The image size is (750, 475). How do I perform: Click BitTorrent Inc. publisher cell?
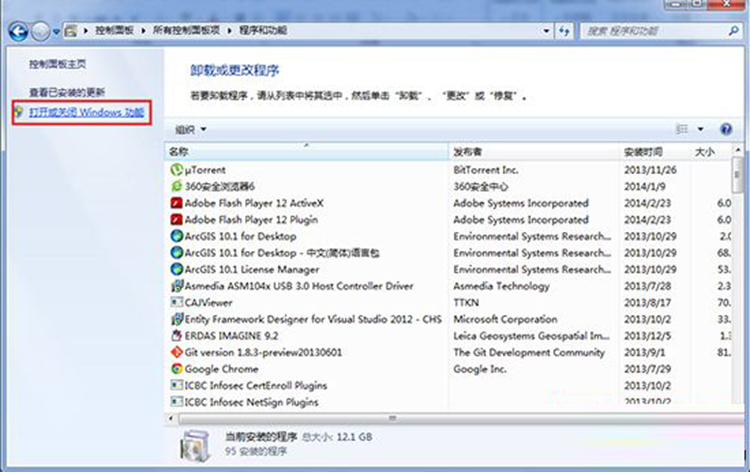[x=486, y=170]
